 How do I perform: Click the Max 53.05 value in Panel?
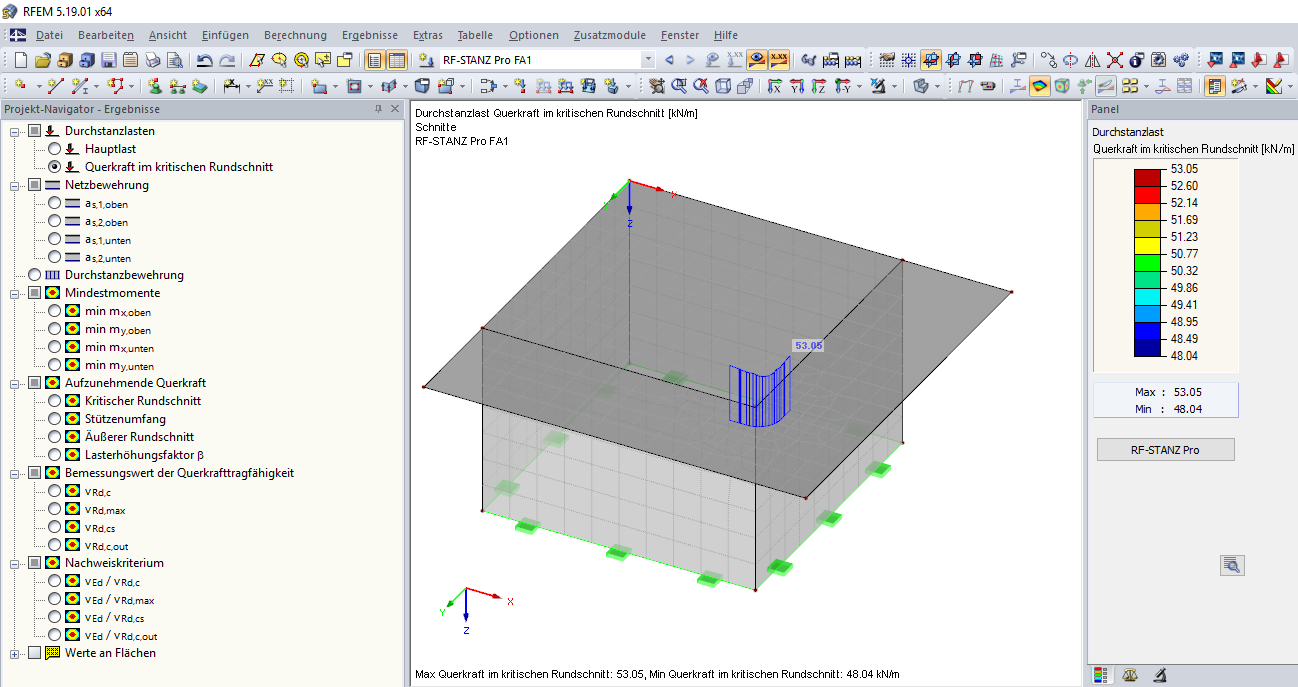1188,393
